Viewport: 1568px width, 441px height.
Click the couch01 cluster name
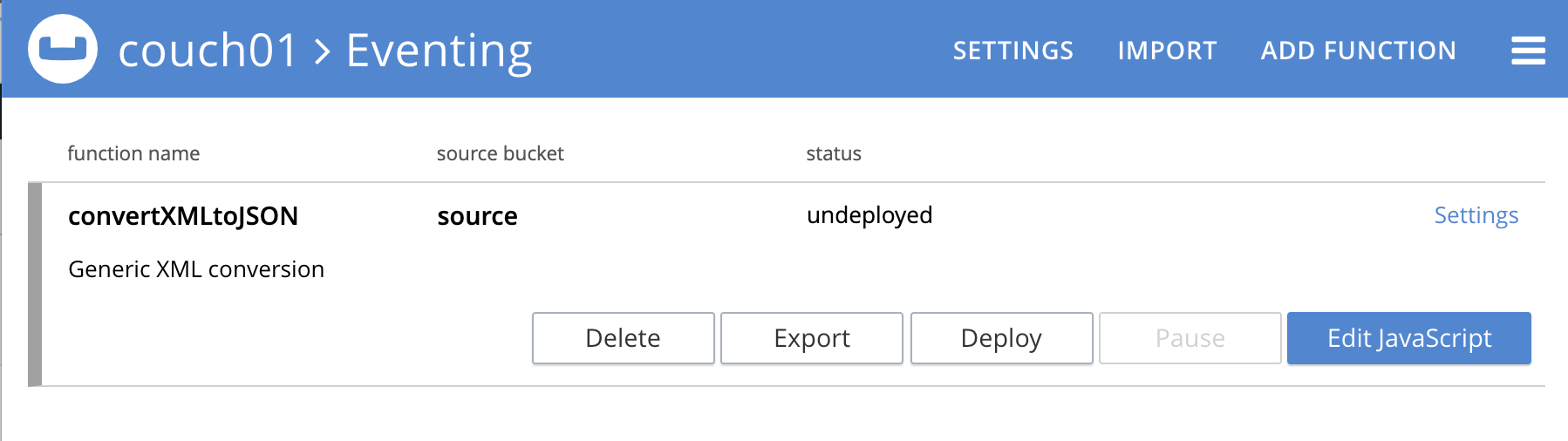208,51
